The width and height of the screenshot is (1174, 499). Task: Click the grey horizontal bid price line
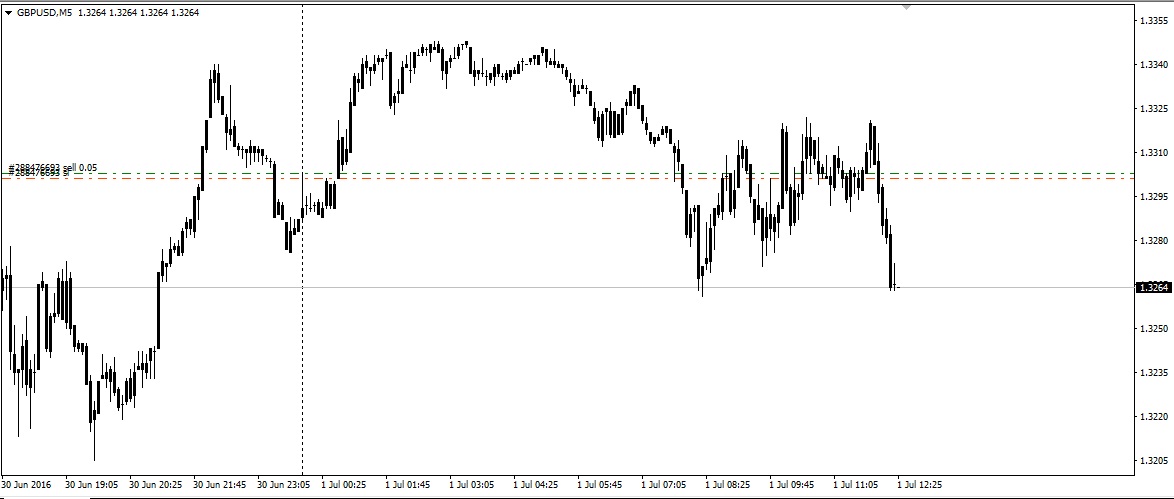(568, 288)
